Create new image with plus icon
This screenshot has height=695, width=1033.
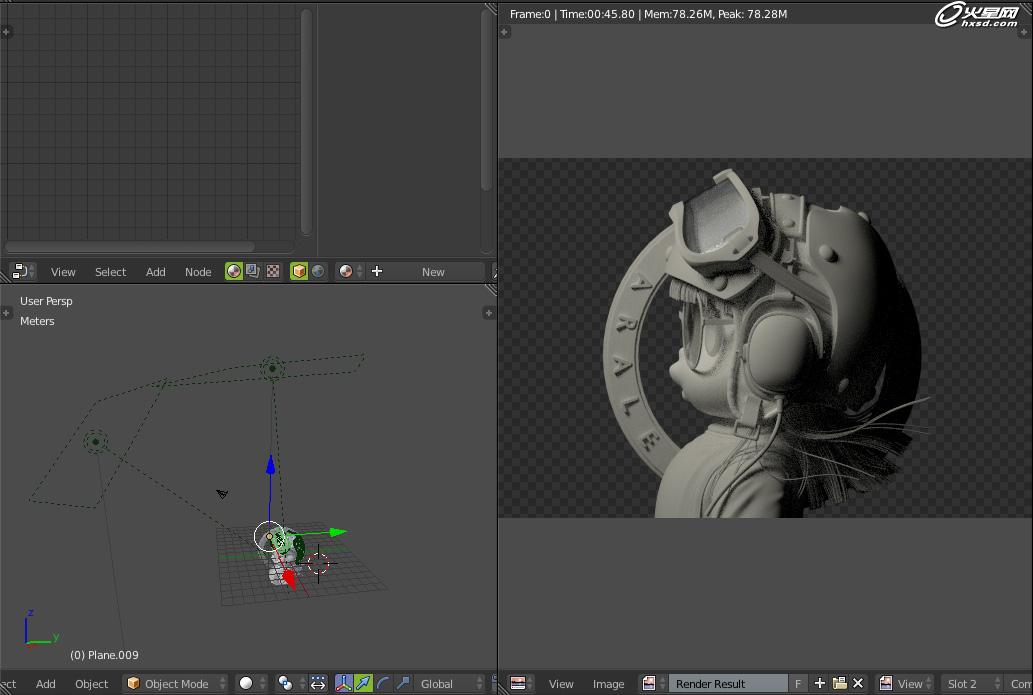(820, 684)
